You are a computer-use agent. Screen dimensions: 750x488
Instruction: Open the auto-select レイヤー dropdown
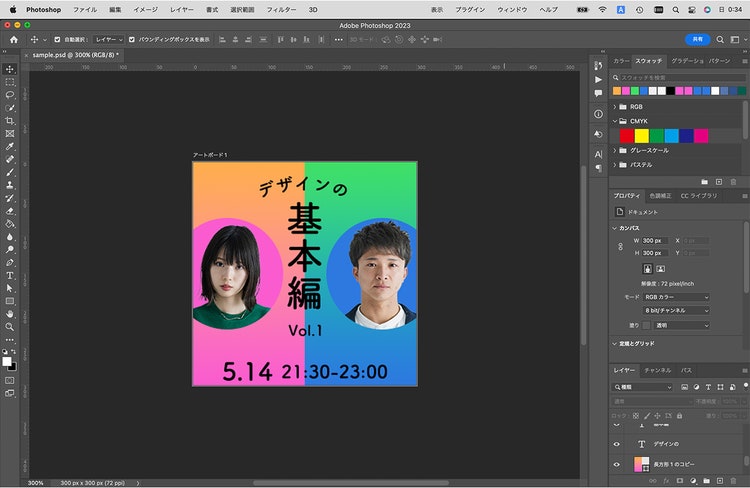tap(109, 40)
